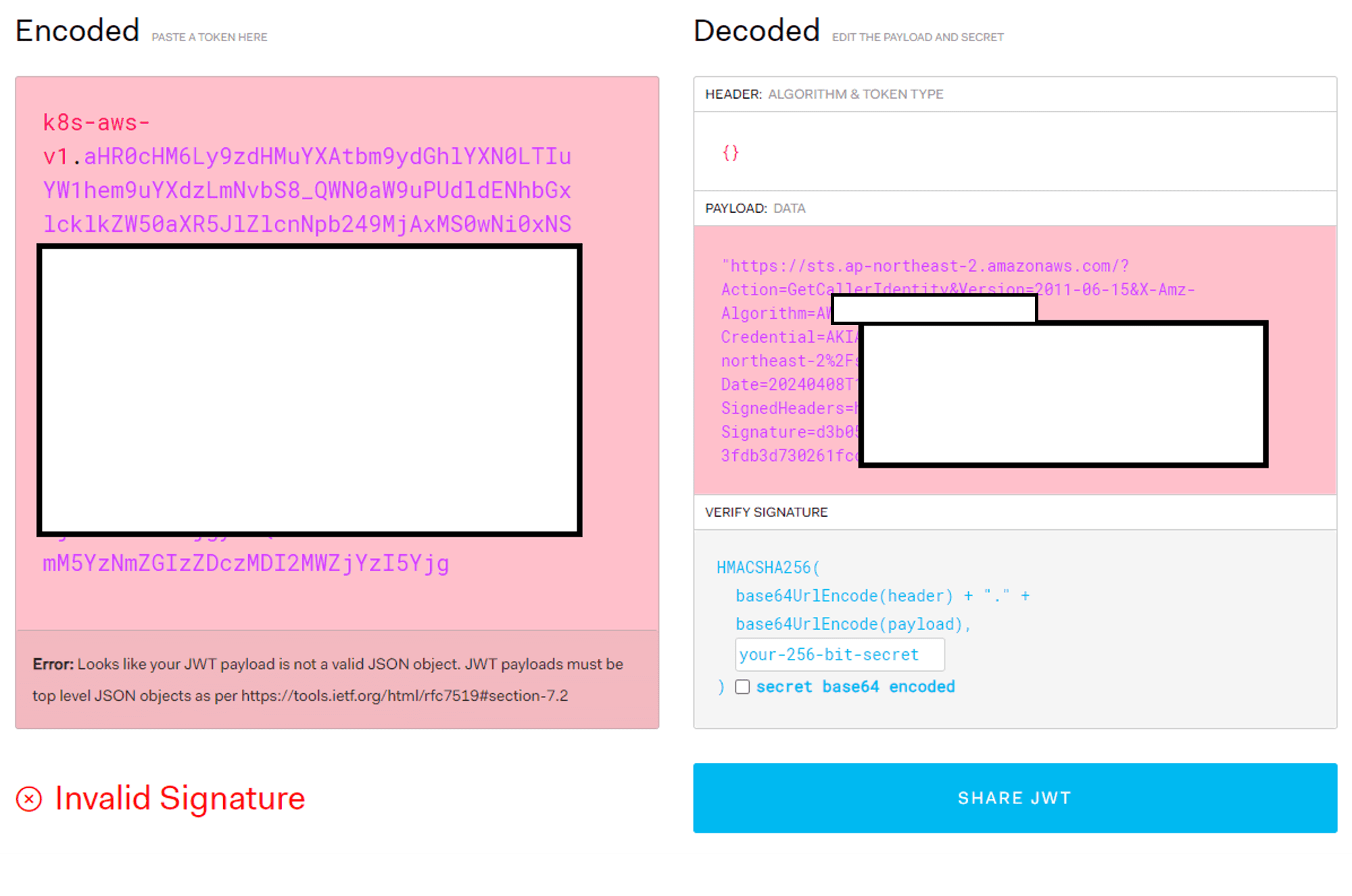The height and width of the screenshot is (896, 1352).
Task: Click the k8s-aws-v1 token prefix
Action: tap(95, 123)
